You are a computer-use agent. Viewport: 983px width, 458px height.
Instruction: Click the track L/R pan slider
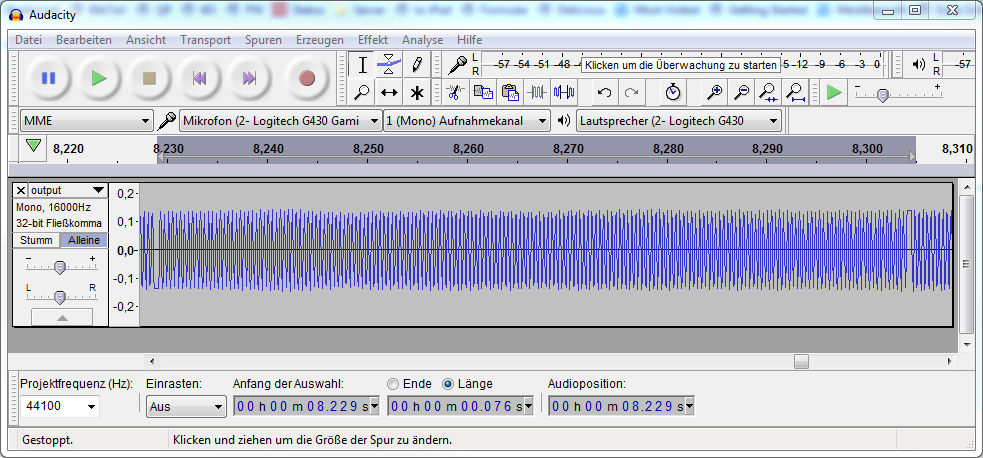(x=60, y=296)
